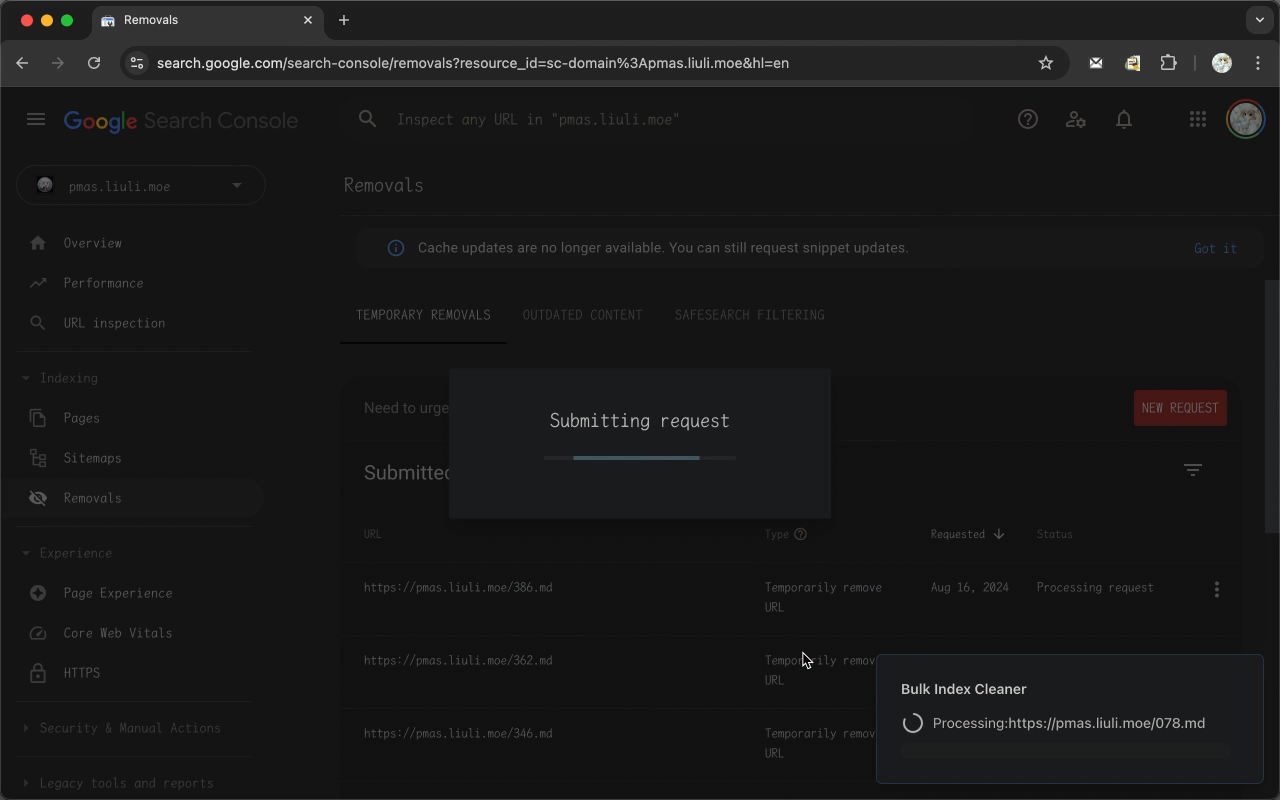Click the filter rows icon
Image resolution: width=1280 pixels, height=800 pixels.
(1193, 469)
